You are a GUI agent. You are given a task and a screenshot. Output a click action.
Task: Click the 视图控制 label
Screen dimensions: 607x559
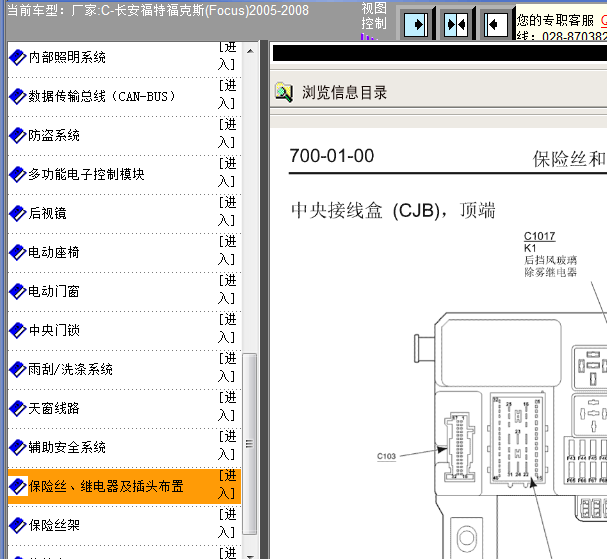pos(374,16)
